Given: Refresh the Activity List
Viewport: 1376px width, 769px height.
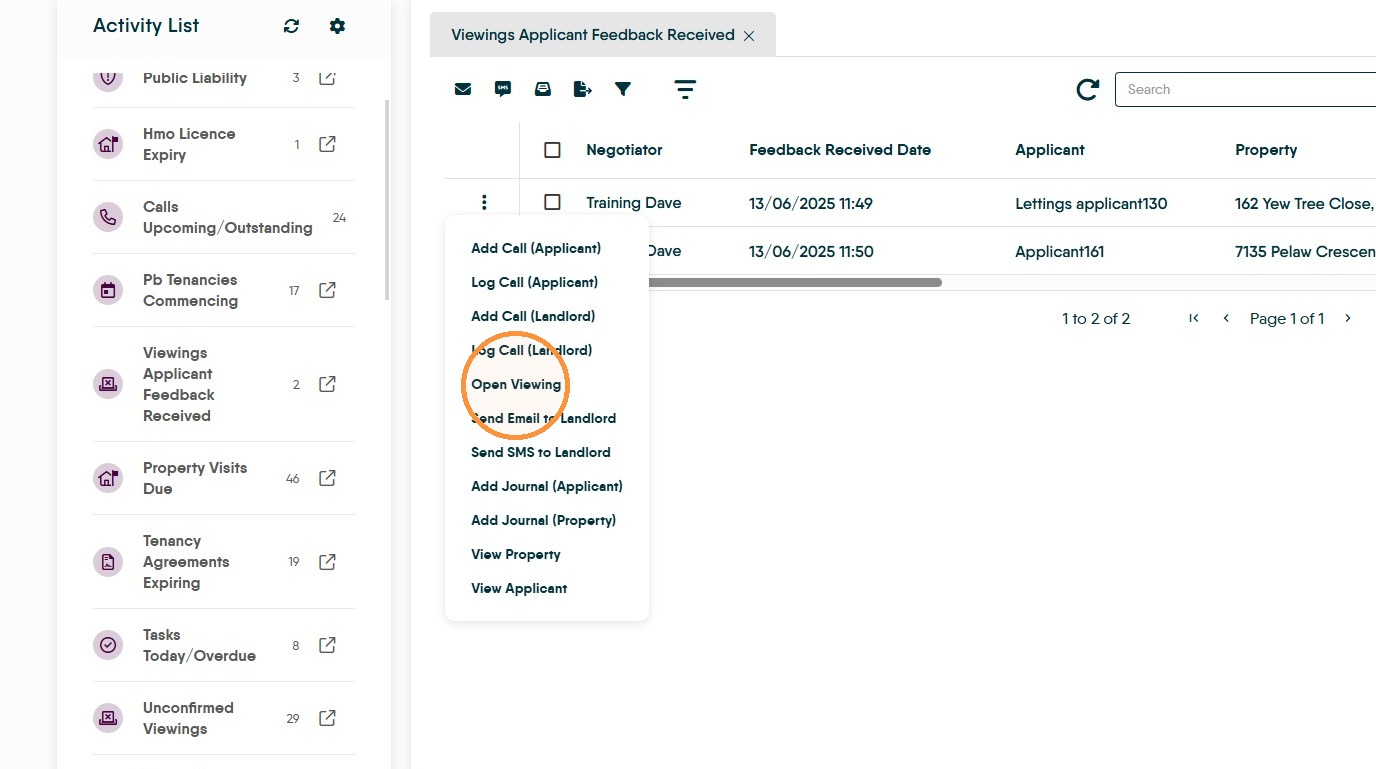Looking at the screenshot, I should (x=291, y=26).
